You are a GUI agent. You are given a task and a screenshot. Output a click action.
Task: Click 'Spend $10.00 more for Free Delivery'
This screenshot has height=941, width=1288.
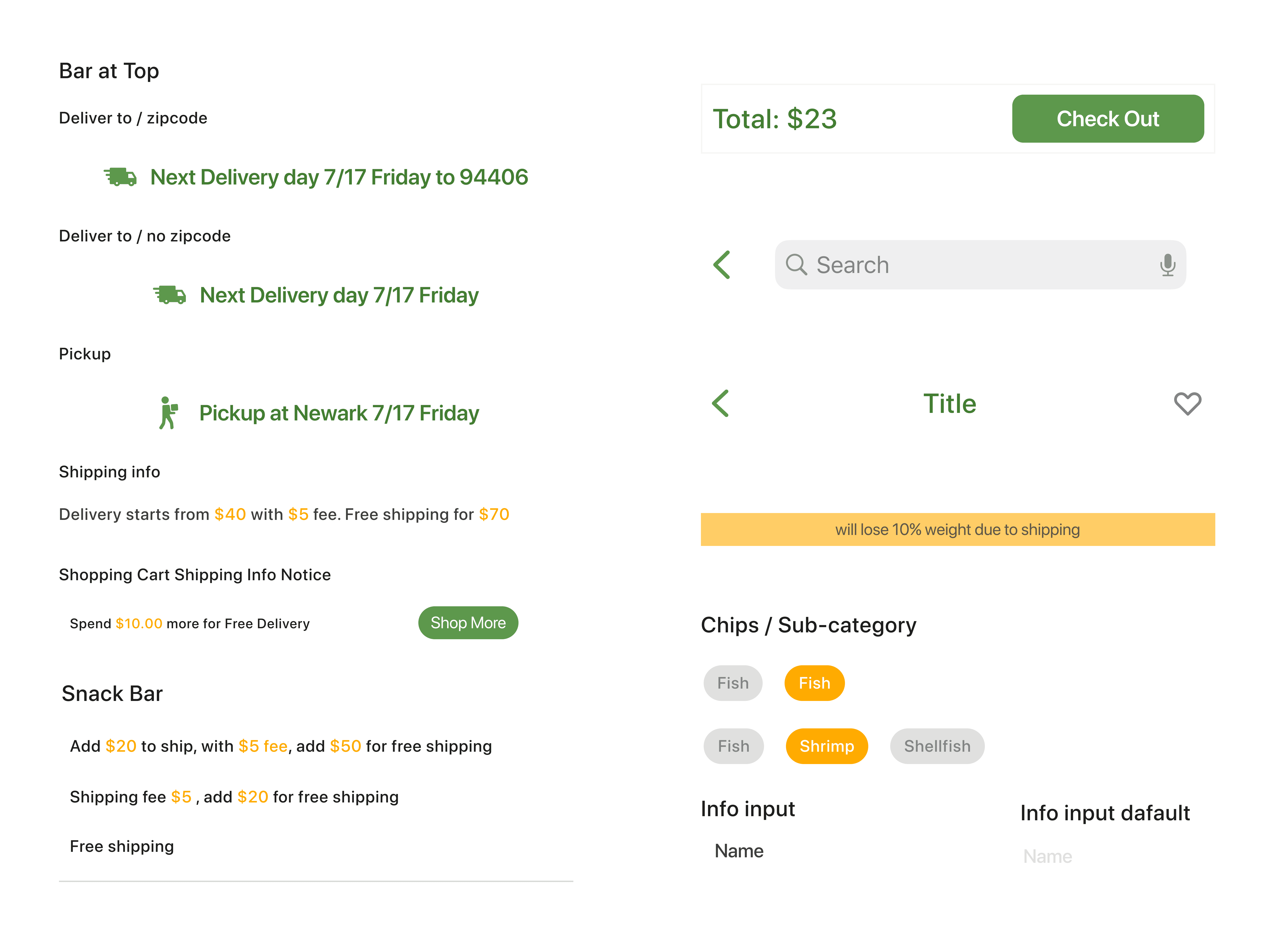pyautogui.click(x=190, y=624)
